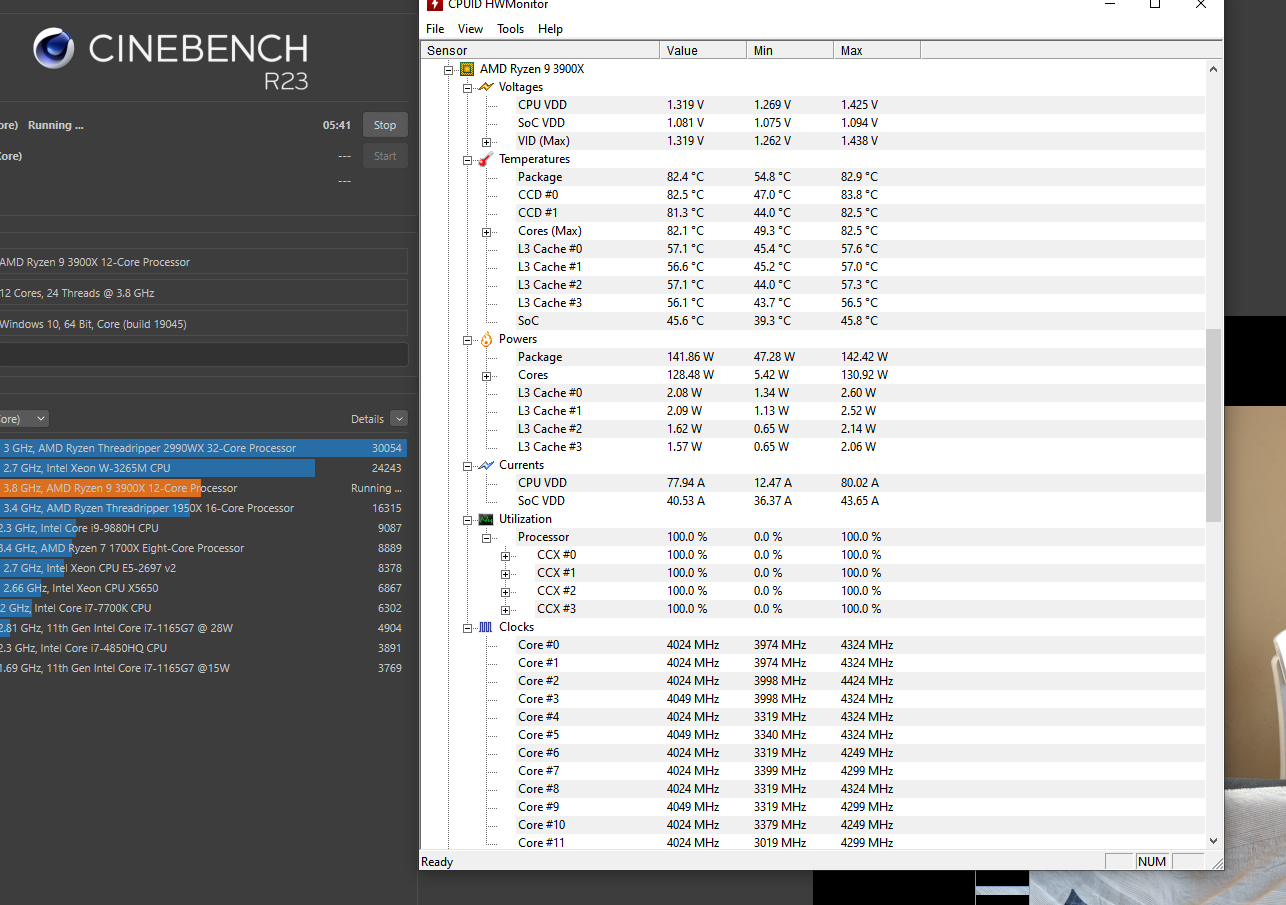Expand the VID (Max) node
The width and height of the screenshot is (1286, 905).
pyautogui.click(x=486, y=142)
